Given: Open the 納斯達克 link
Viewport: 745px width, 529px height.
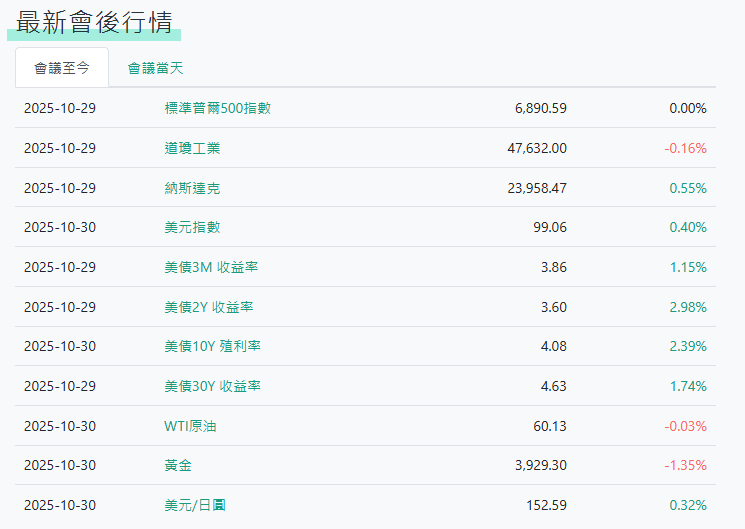Looking at the screenshot, I should click(x=192, y=188).
